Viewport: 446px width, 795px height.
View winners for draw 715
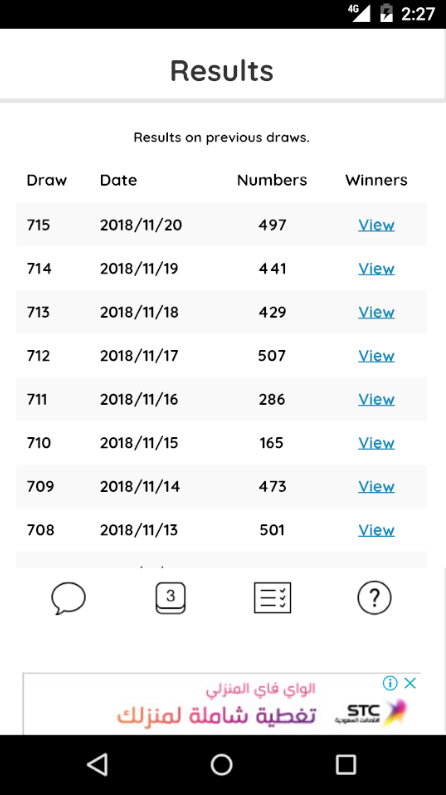point(376,225)
